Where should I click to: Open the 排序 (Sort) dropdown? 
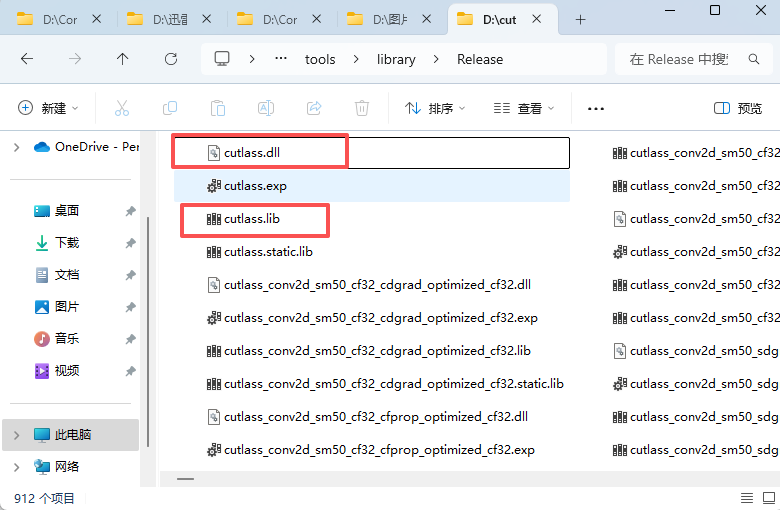pos(435,108)
